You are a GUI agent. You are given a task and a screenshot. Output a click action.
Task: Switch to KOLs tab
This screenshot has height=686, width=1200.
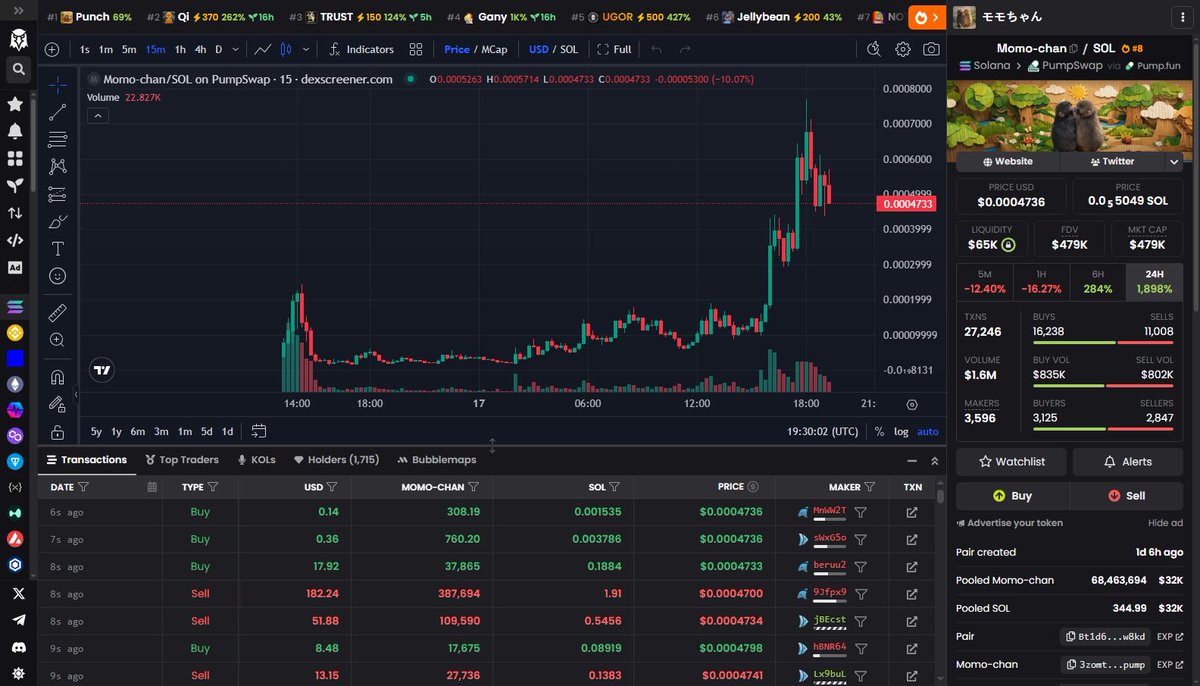pos(256,460)
